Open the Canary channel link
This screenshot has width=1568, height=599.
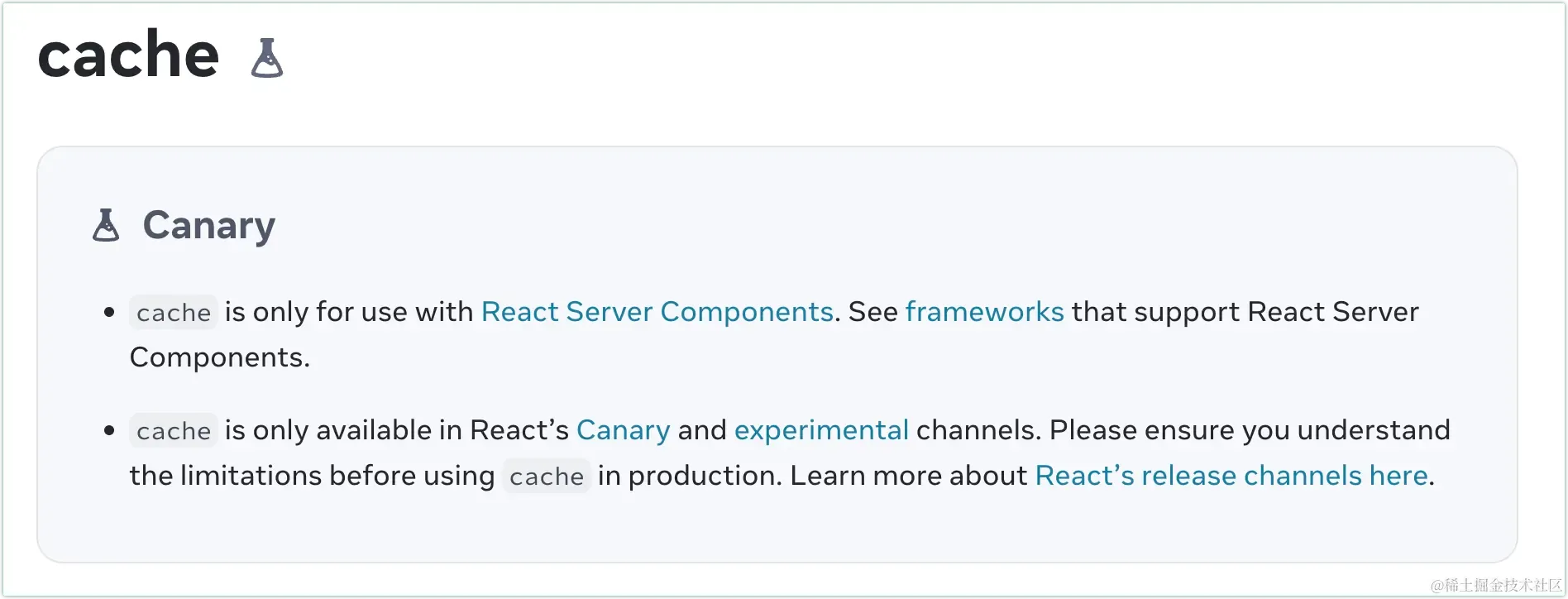tap(623, 430)
